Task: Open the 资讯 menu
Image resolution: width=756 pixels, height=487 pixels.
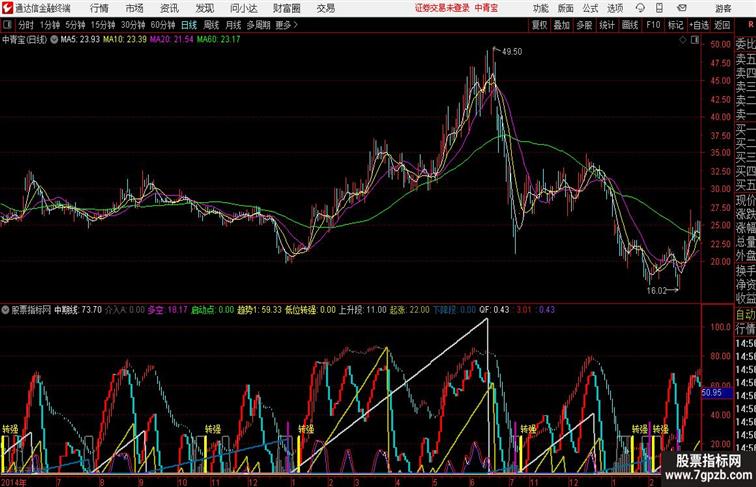Action: point(169,8)
